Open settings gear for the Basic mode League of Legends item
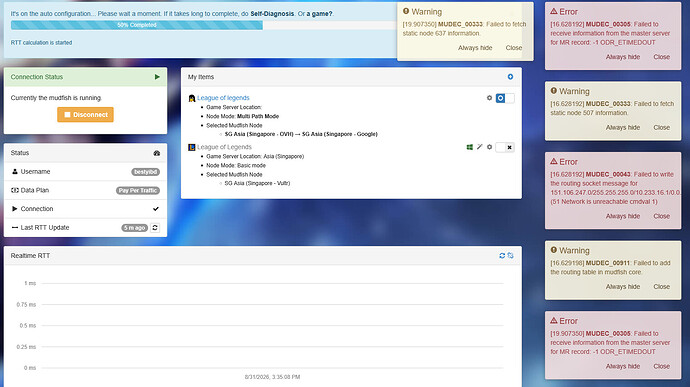Image resolution: width=690 pixels, height=387 pixels. 489,147
